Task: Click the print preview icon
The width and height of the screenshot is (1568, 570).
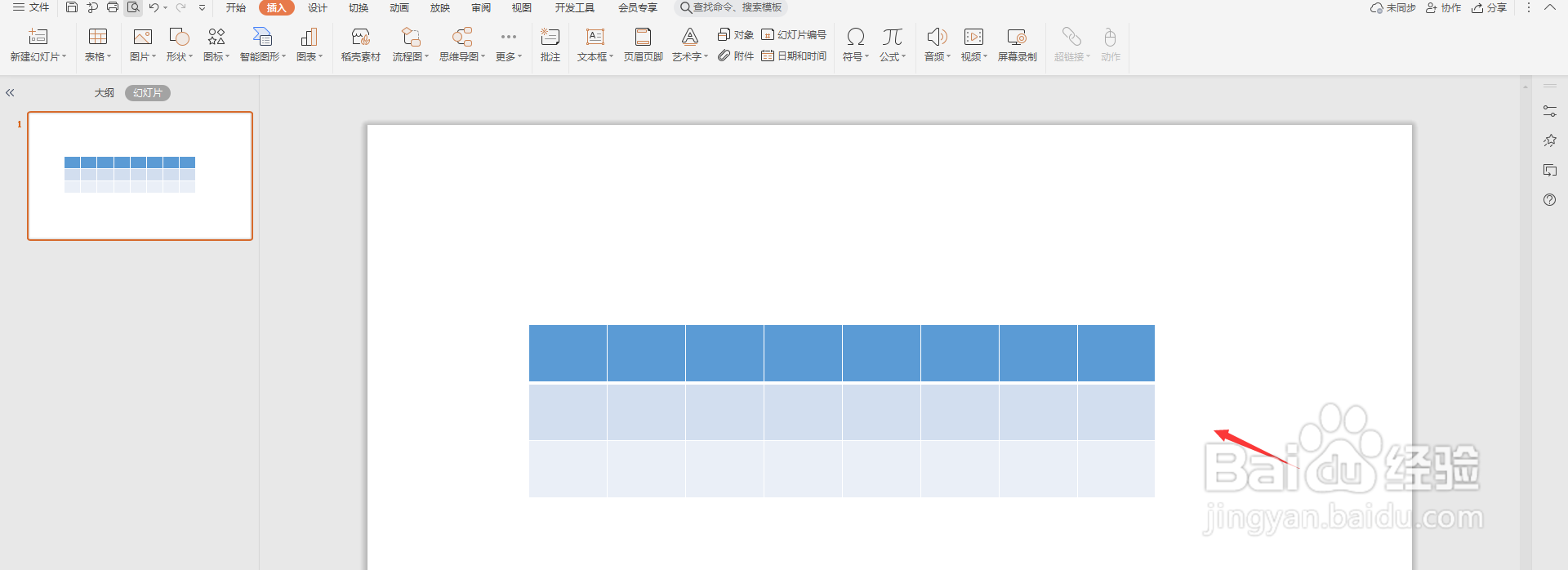Action: (133, 7)
